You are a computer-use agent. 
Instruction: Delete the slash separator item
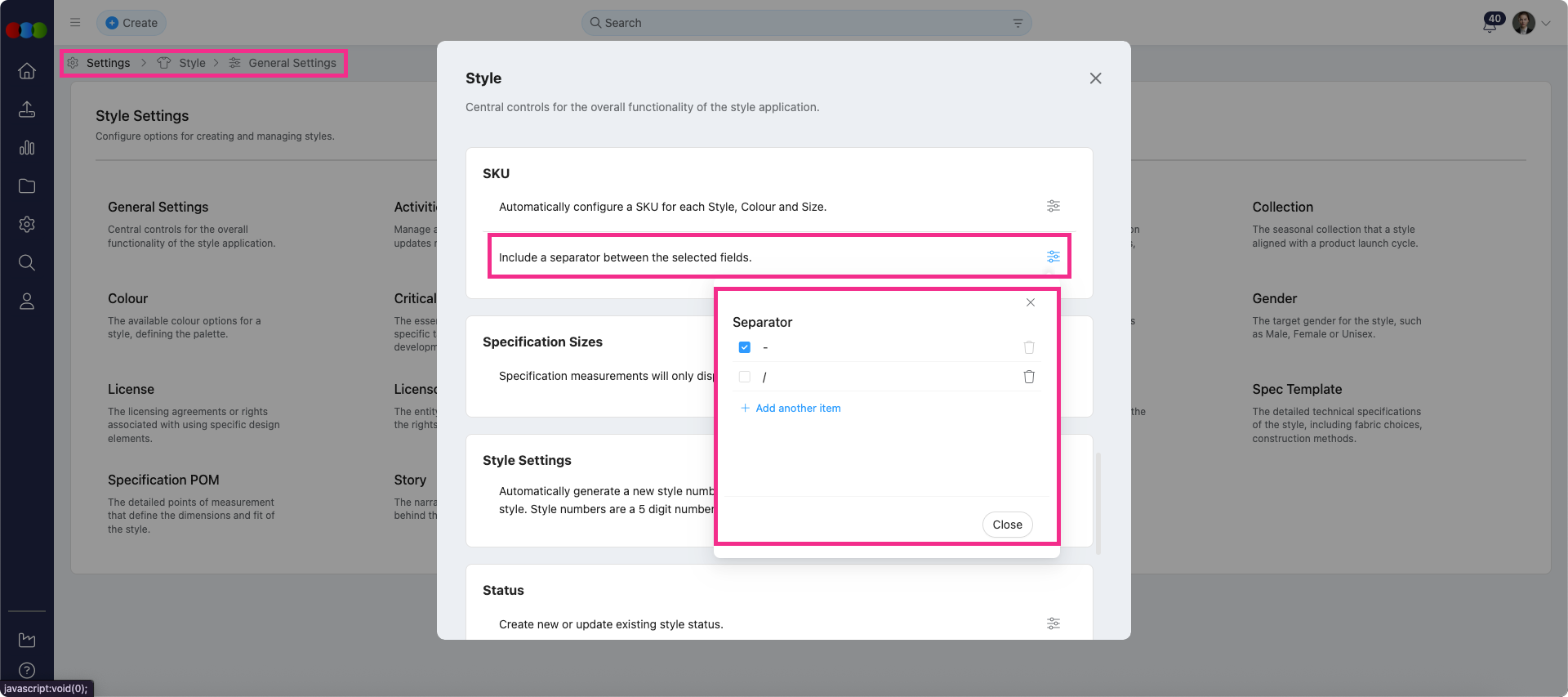point(1029,377)
